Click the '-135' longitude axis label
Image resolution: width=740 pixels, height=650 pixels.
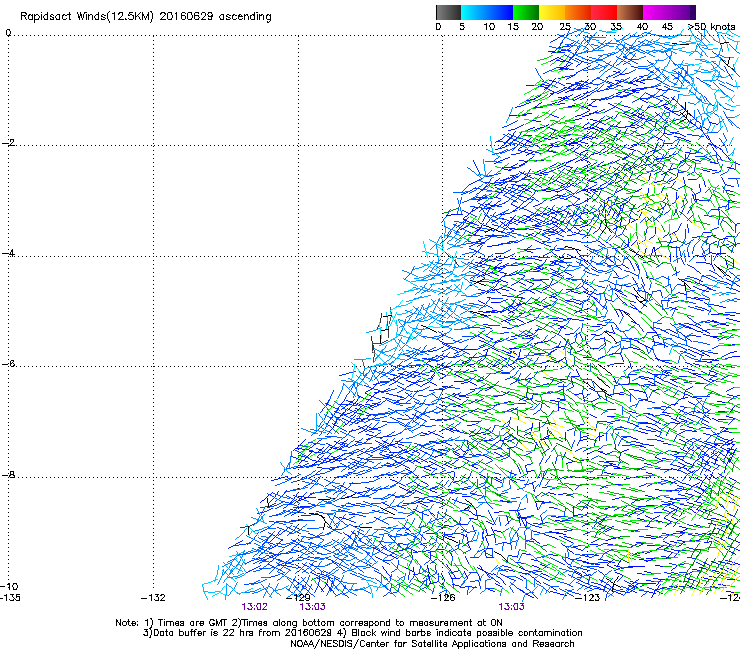(x=10, y=598)
